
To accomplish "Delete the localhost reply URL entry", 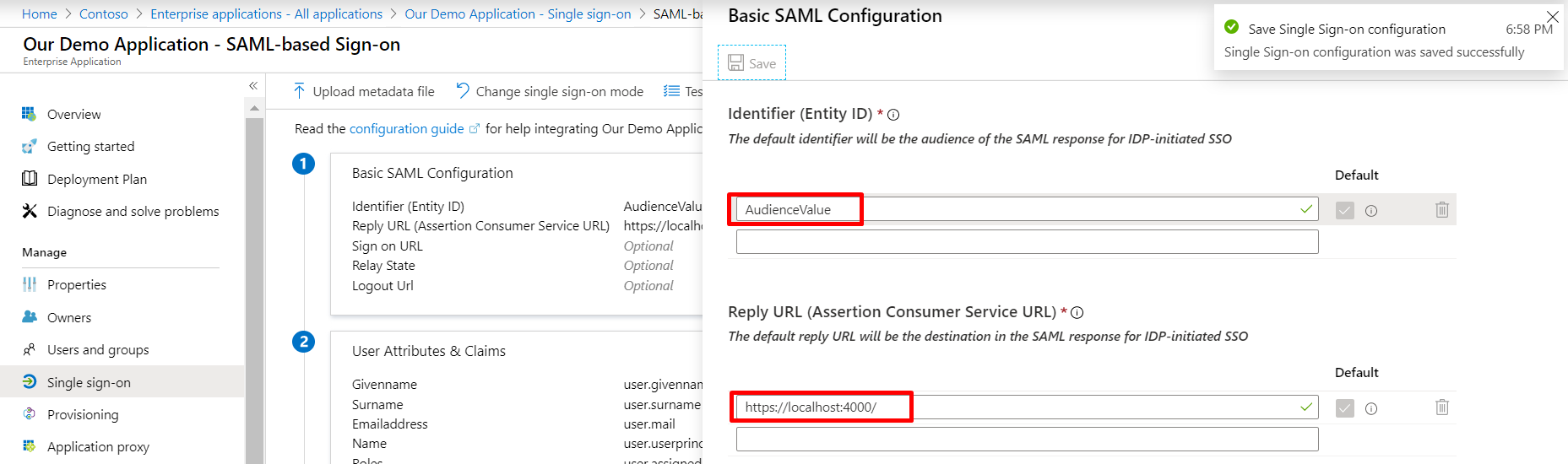I will (1441, 407).
